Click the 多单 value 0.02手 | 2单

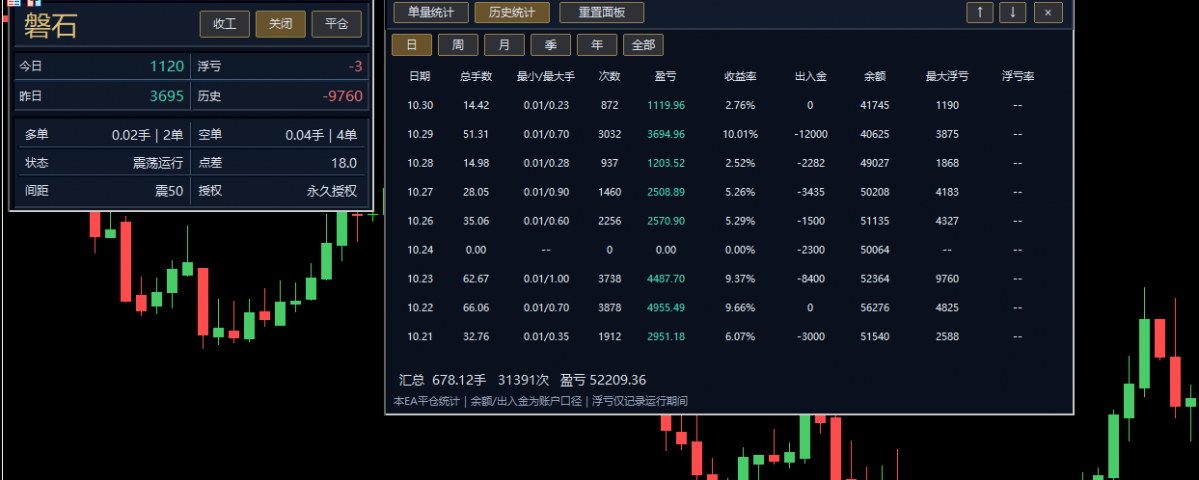(x=148, y=135)
